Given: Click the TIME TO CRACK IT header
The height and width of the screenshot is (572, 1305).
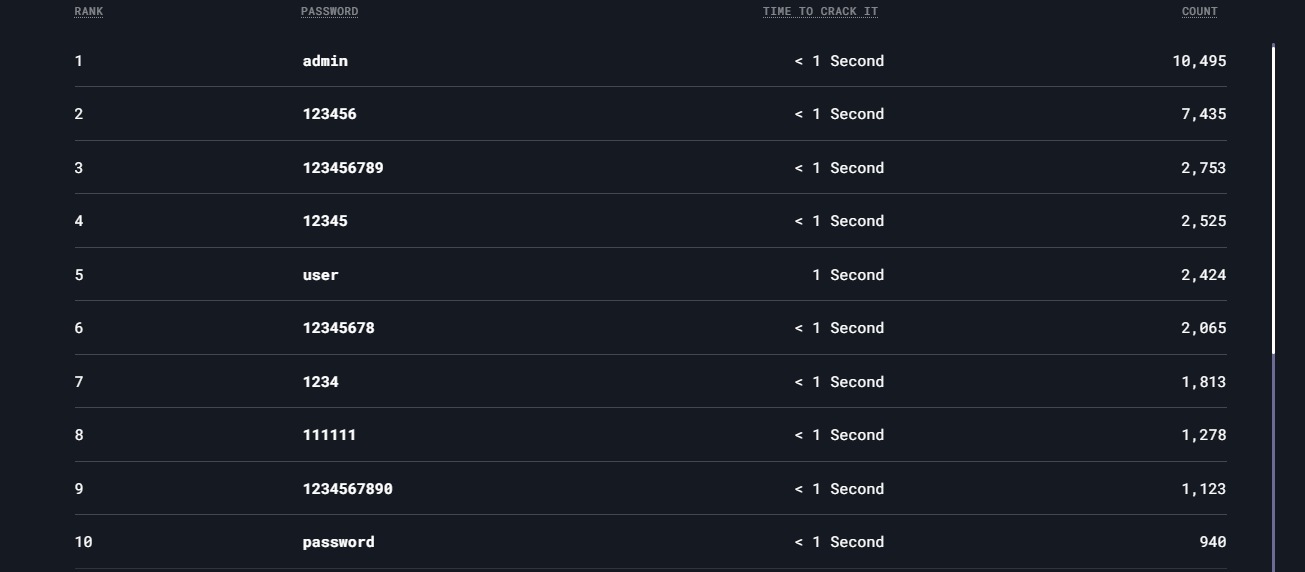Looking at the screenshot, I should coord(820,12).
